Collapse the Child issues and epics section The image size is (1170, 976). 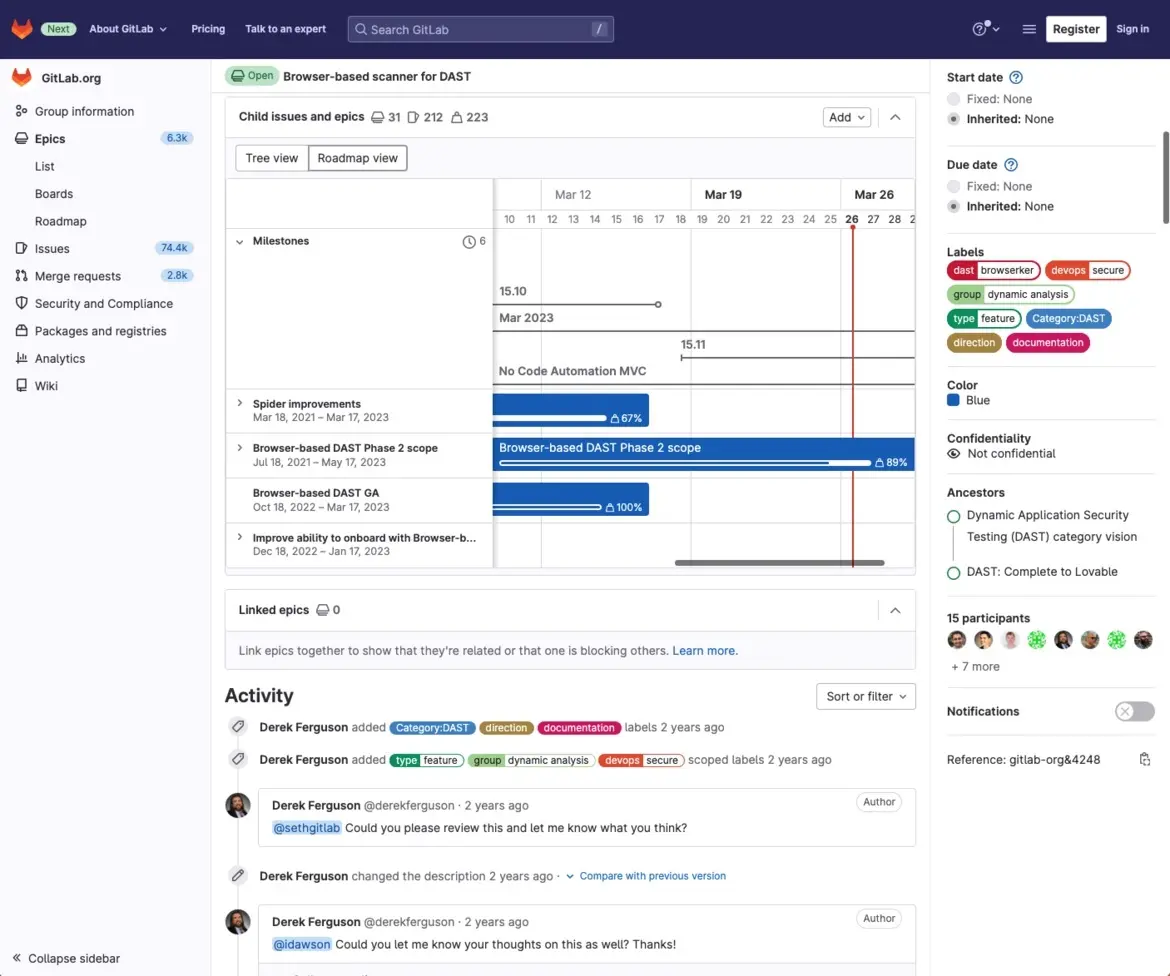pyautogui.click(x=895, y=117)
